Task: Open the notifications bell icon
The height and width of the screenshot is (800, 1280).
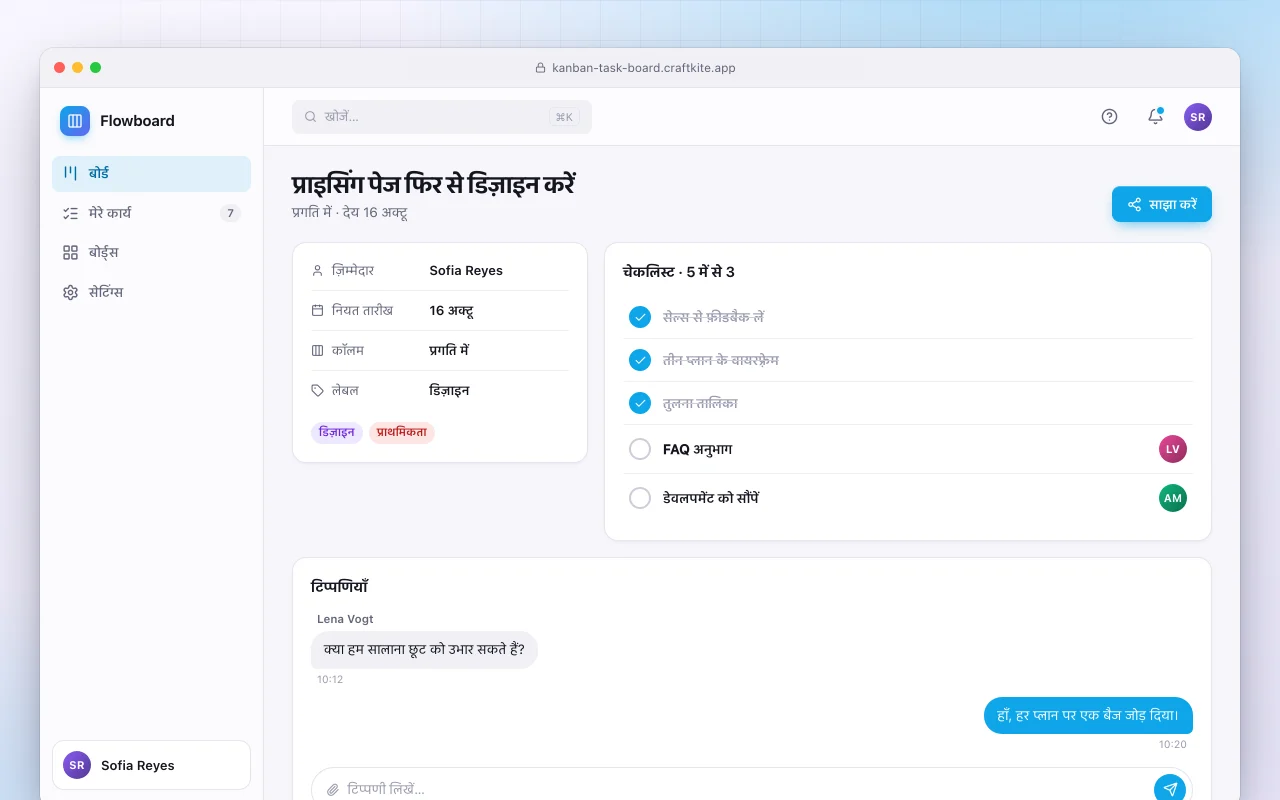Action: pos(1155,117)
